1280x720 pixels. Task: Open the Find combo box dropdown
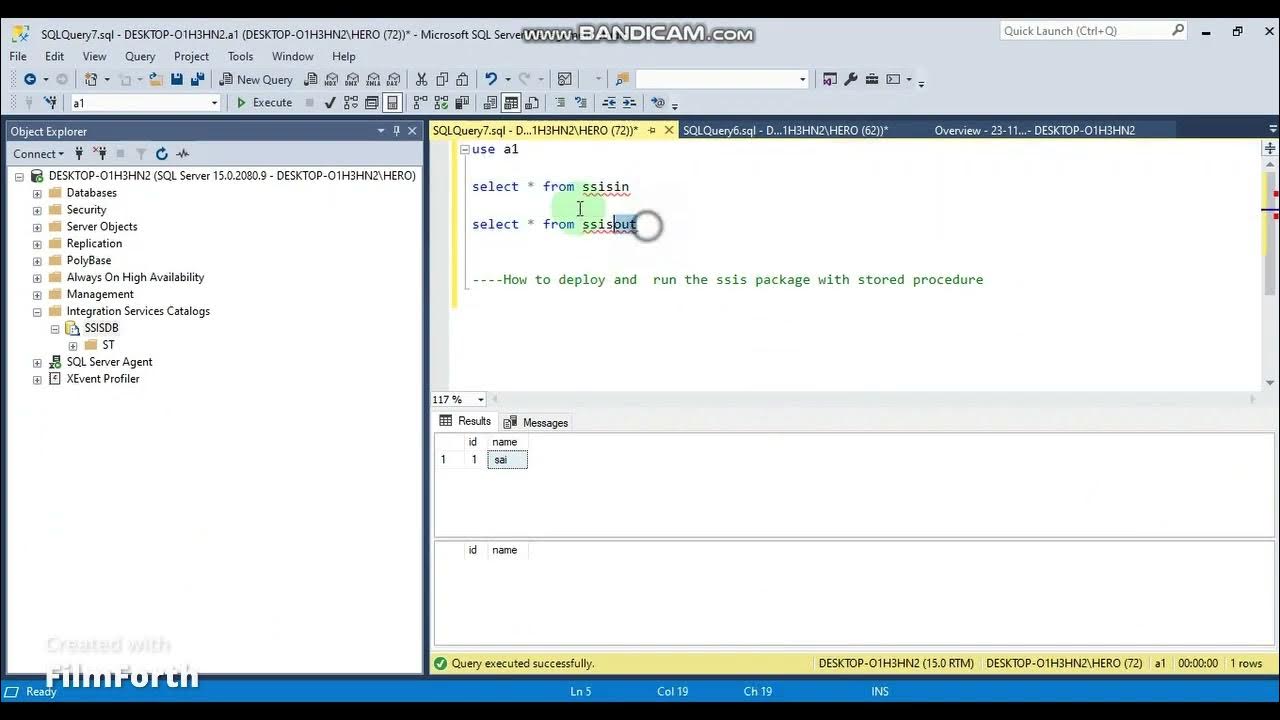(x=802, y=79)
